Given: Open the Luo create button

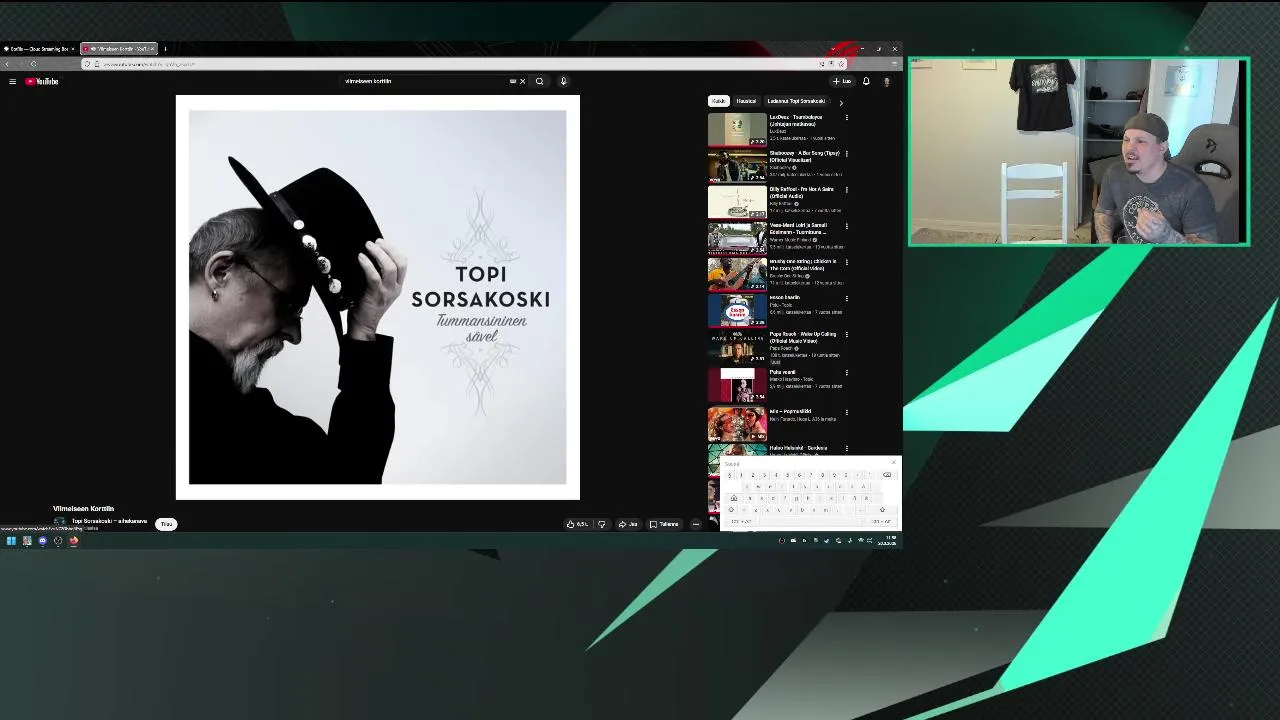Looking at the screenshot, I should [842, 81].
